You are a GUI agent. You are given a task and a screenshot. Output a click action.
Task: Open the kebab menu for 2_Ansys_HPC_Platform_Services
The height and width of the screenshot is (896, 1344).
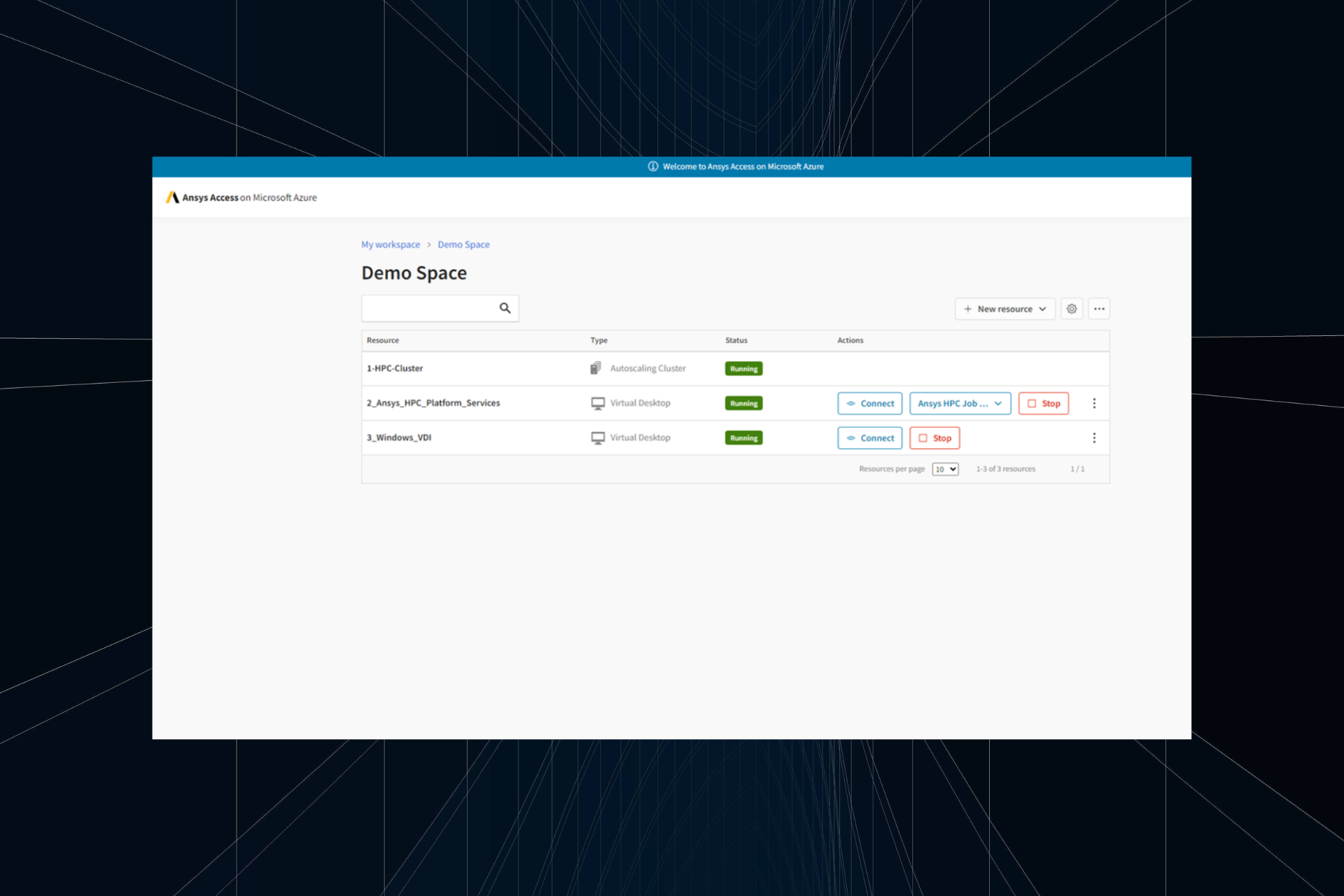pos(1094,403)
